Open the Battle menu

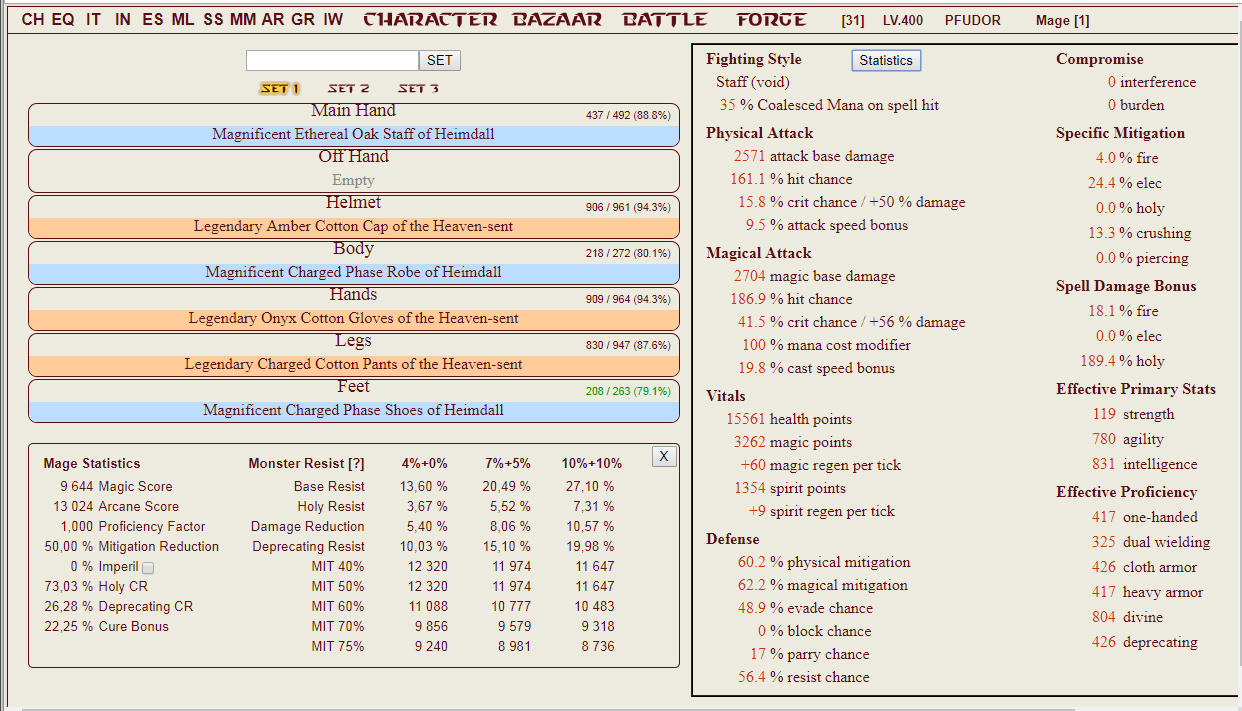[x=665, y=20]
